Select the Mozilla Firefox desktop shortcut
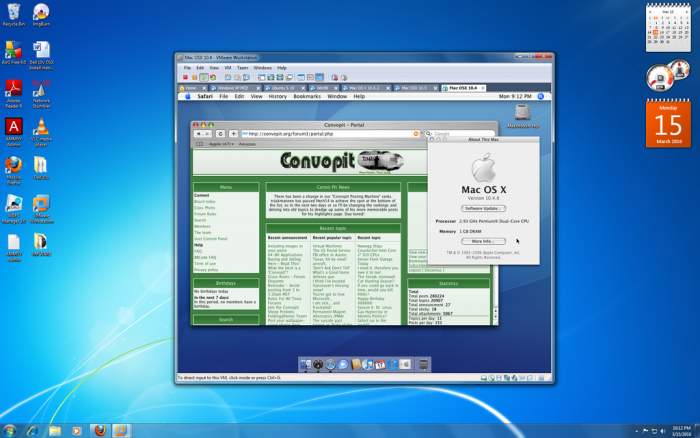The width and height of the screenshot is (700, 438). point(14,171)
